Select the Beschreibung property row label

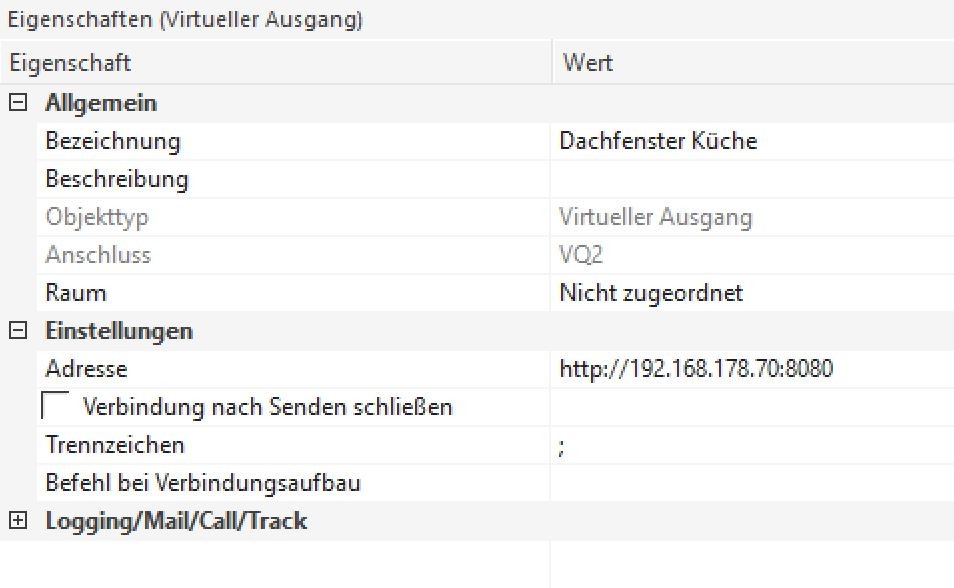point(117,180)
